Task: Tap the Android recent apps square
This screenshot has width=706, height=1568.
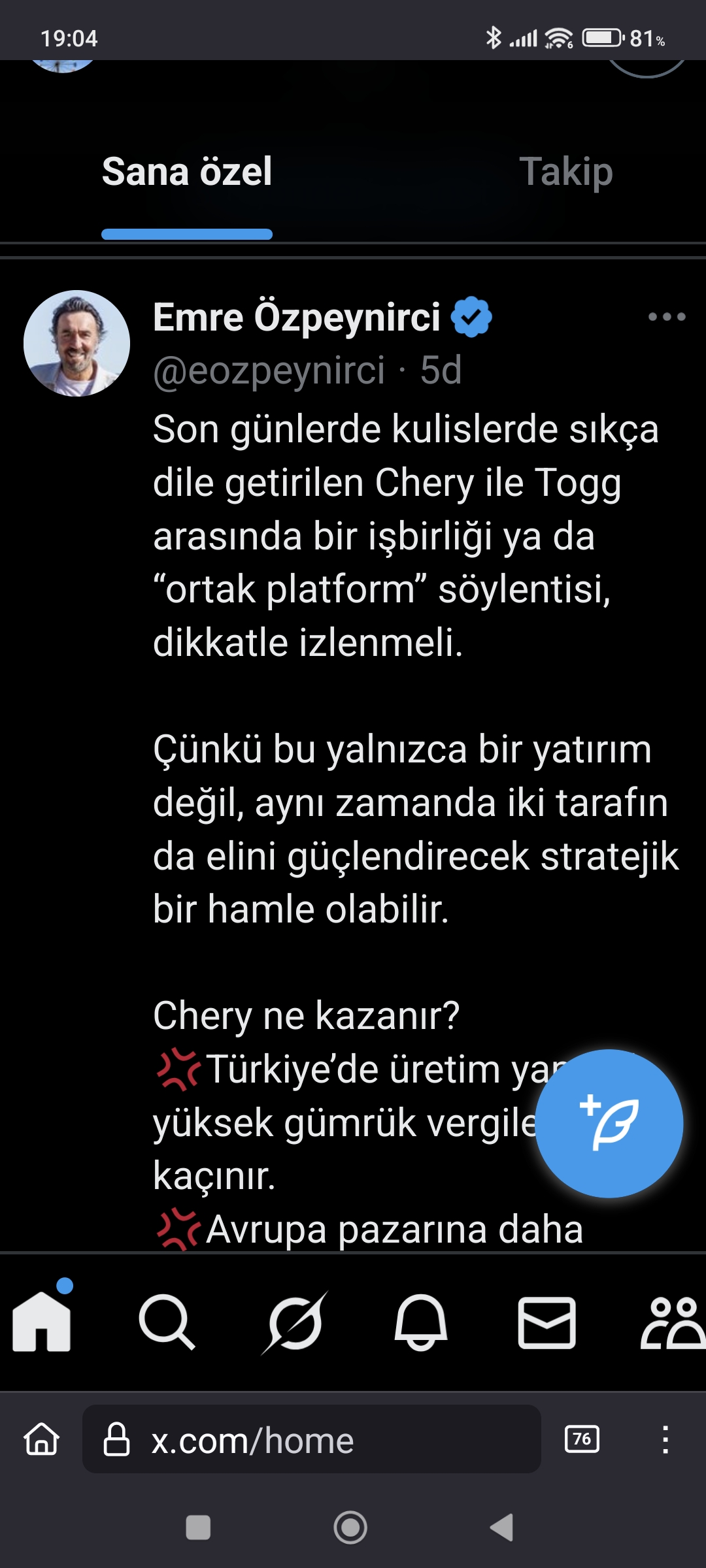Action: [x=198, y=1527]
